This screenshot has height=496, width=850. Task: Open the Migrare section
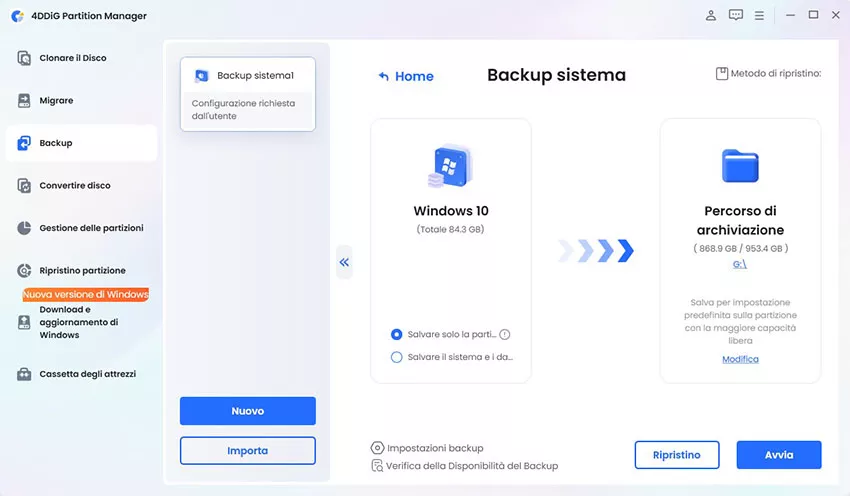tap(56, 100)
